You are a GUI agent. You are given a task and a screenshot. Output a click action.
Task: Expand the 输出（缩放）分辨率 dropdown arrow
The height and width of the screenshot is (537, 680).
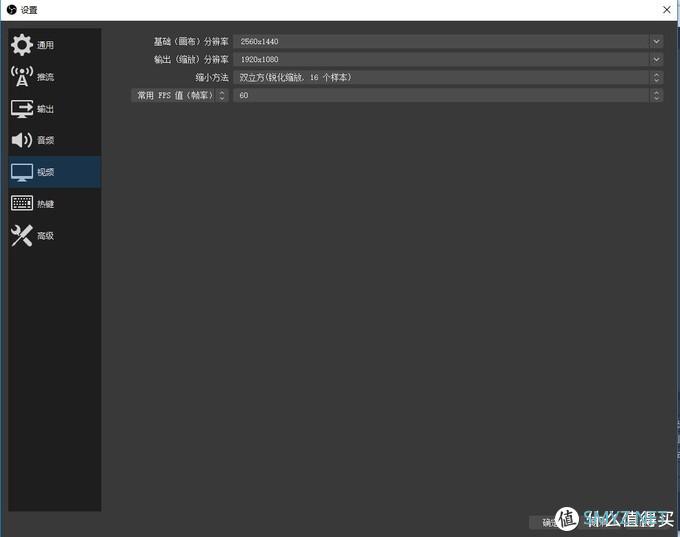pos(656,59)
